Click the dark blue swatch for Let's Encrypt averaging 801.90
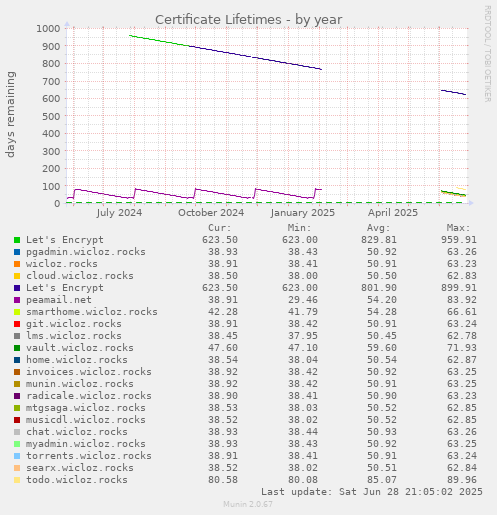 17,288
